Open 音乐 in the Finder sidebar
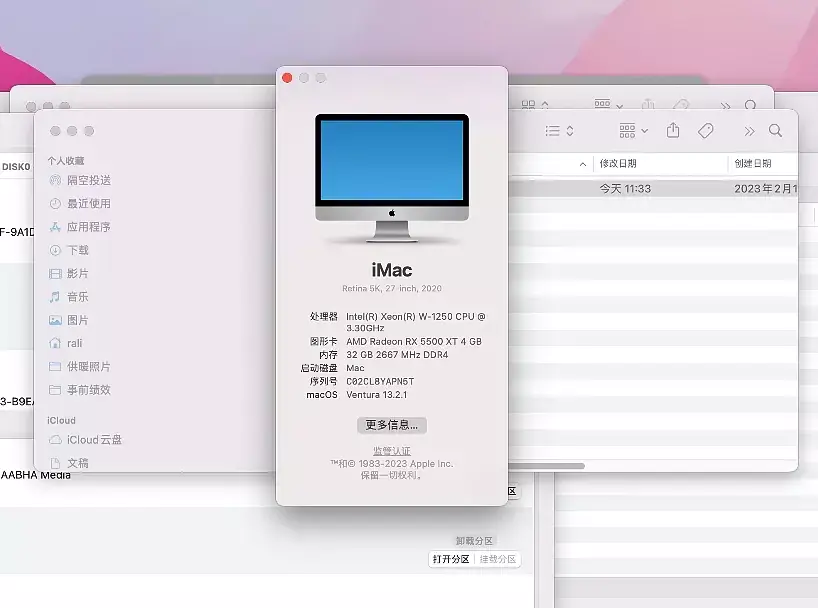 click(69, 297)
